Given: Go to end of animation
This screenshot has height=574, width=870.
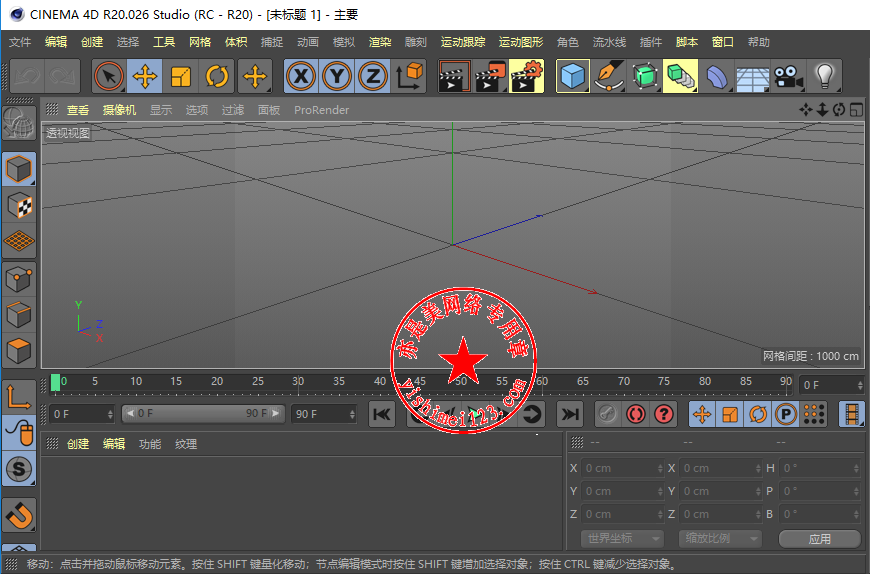Looking at the screenshot, I should click(x=570, y=414).
